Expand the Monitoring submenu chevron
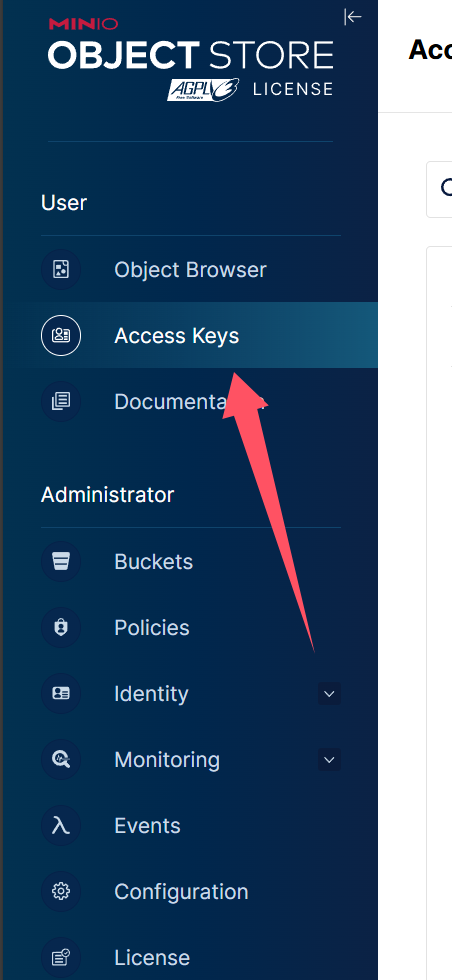The width and height of the screenshot is (452, 980). click(329, 760)
